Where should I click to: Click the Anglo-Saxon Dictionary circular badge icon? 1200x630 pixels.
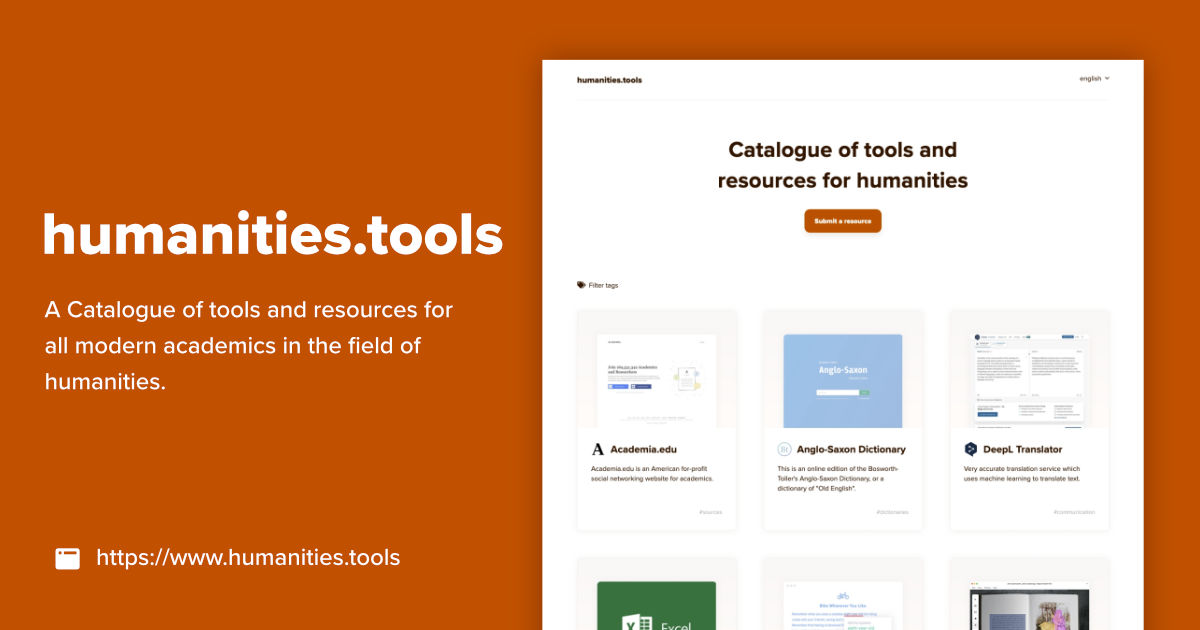click(x=784, y=449)
